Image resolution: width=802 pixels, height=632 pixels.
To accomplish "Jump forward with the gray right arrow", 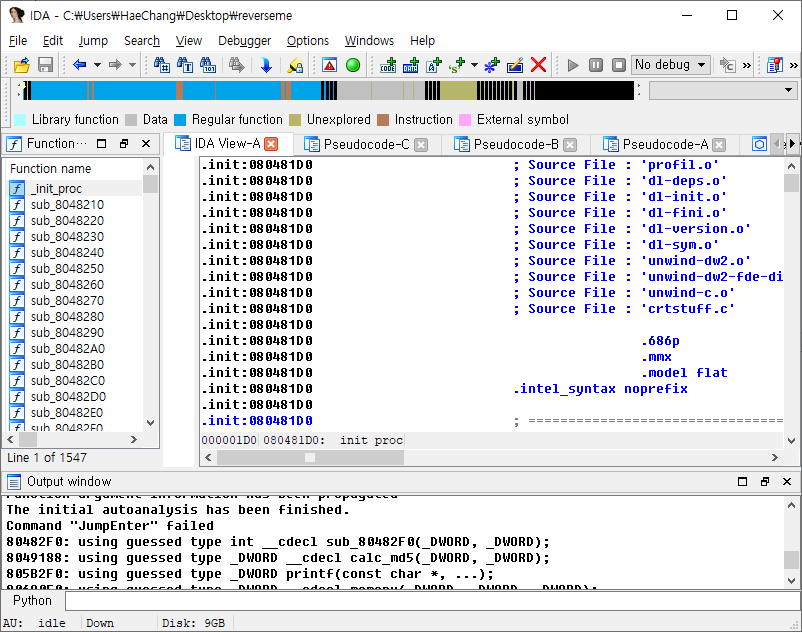I will click(x=115, y=65).
